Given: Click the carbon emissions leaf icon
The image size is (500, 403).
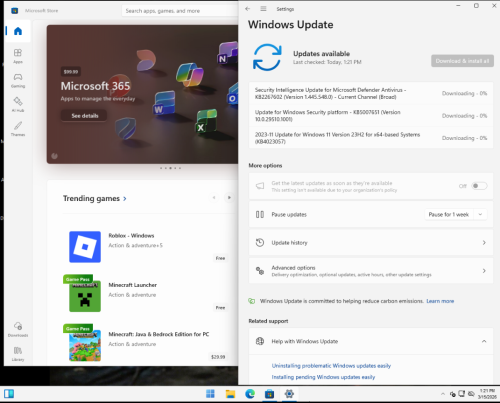Looking at the screenshot, I should click(252, 301).
